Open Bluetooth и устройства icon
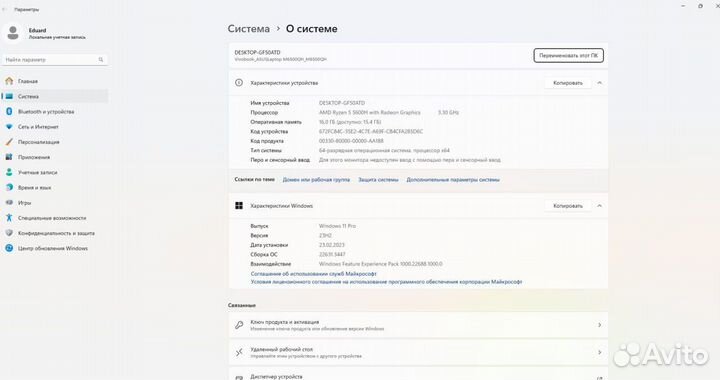The image size is (720, 380). click(9, 112)
